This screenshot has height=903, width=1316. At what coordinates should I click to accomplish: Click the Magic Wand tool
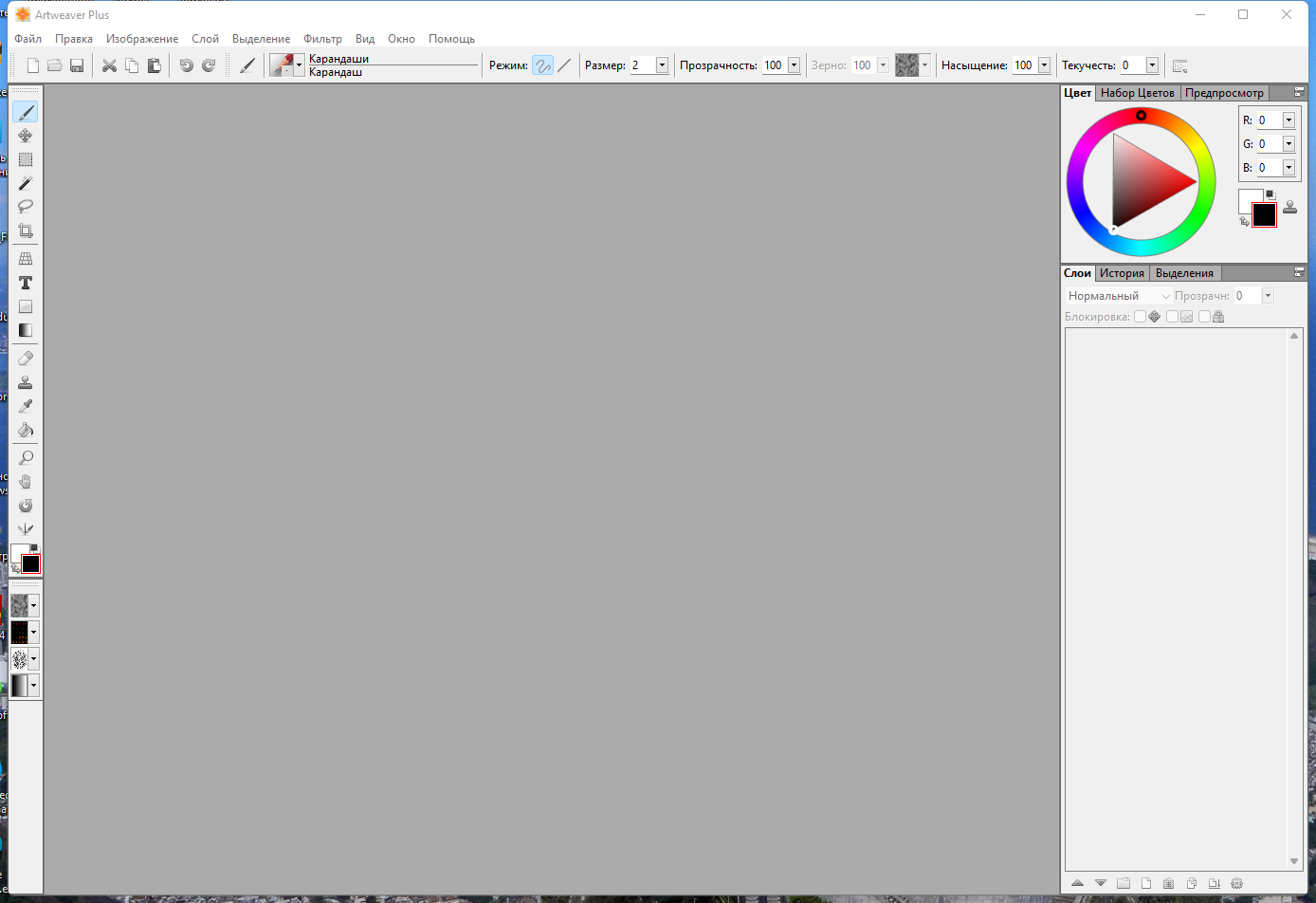26,183
